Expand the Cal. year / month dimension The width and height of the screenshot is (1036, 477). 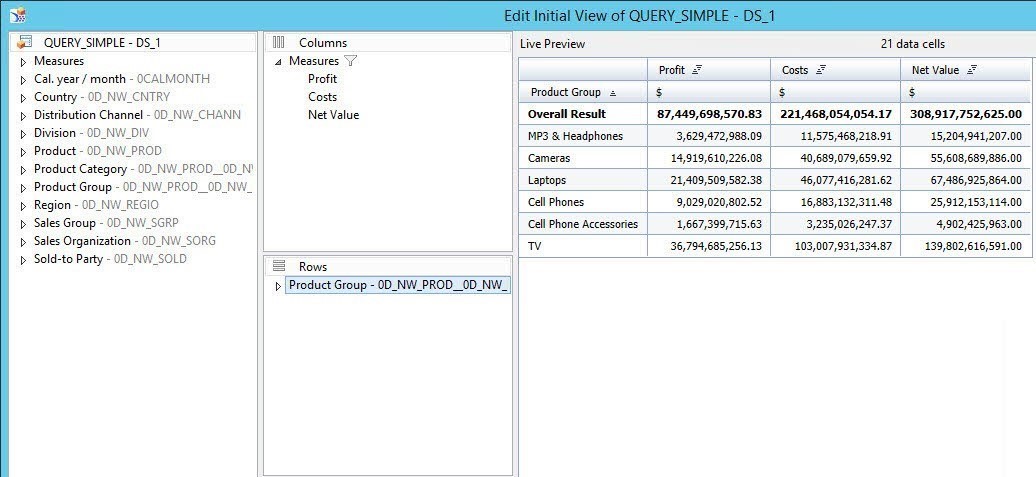[x=24, y=80]
